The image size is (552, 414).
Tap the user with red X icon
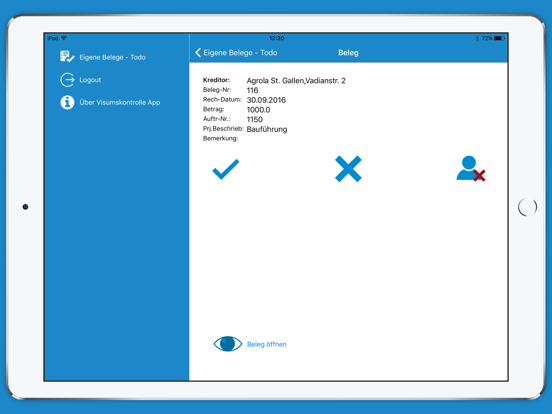click(x=471, y=169)
